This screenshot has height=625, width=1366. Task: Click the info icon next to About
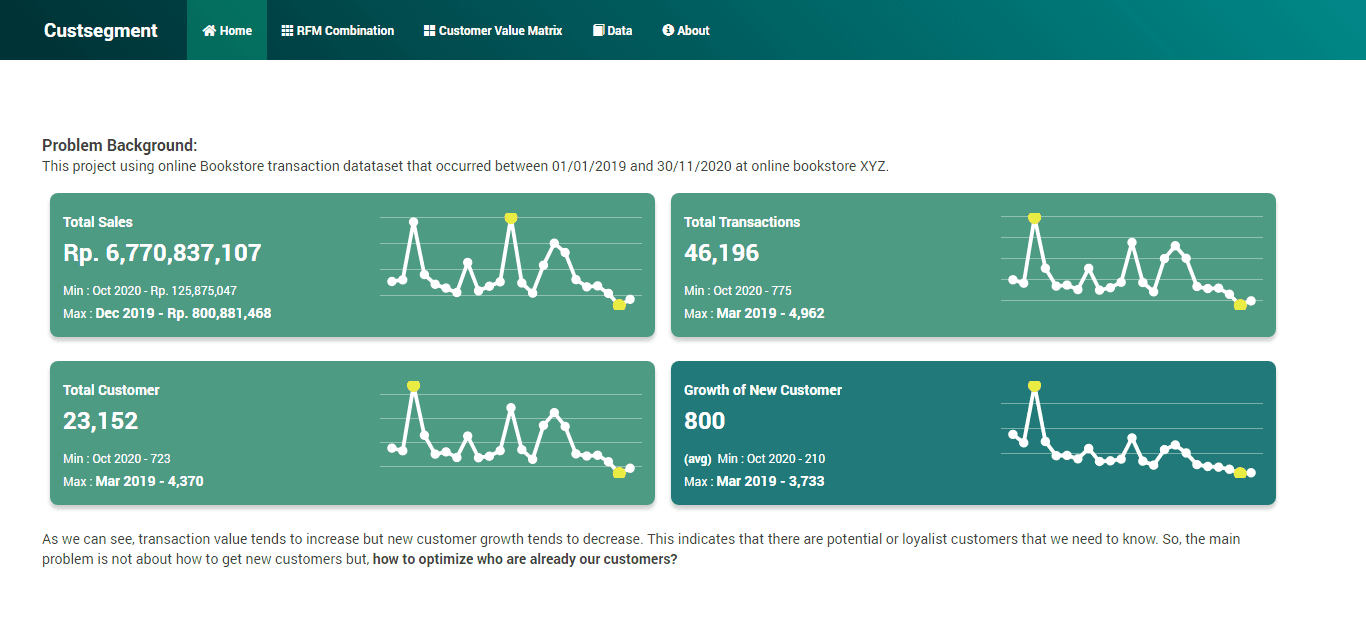(x=667, y=30)
